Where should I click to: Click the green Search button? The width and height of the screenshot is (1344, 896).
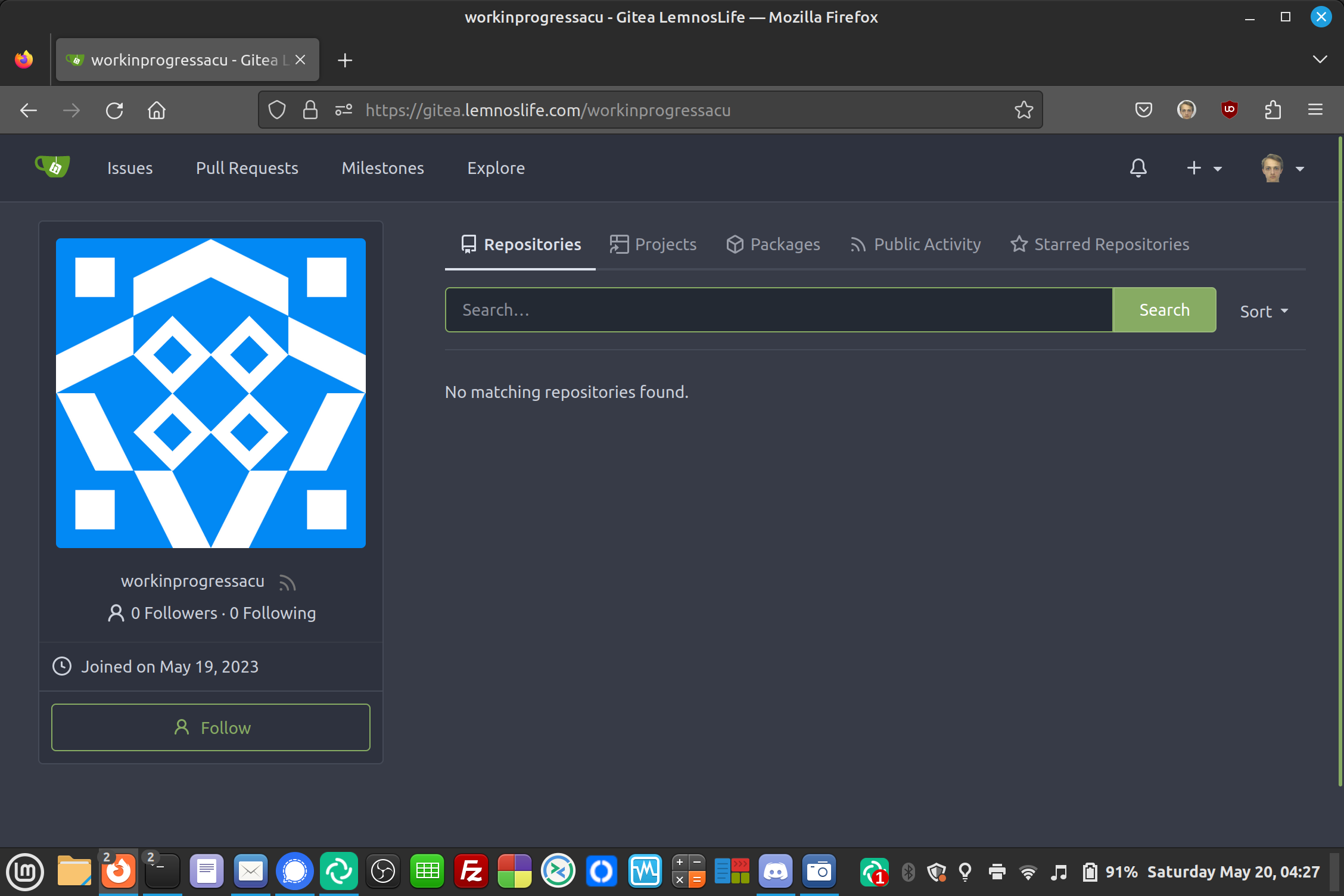tap(1164, 310)
